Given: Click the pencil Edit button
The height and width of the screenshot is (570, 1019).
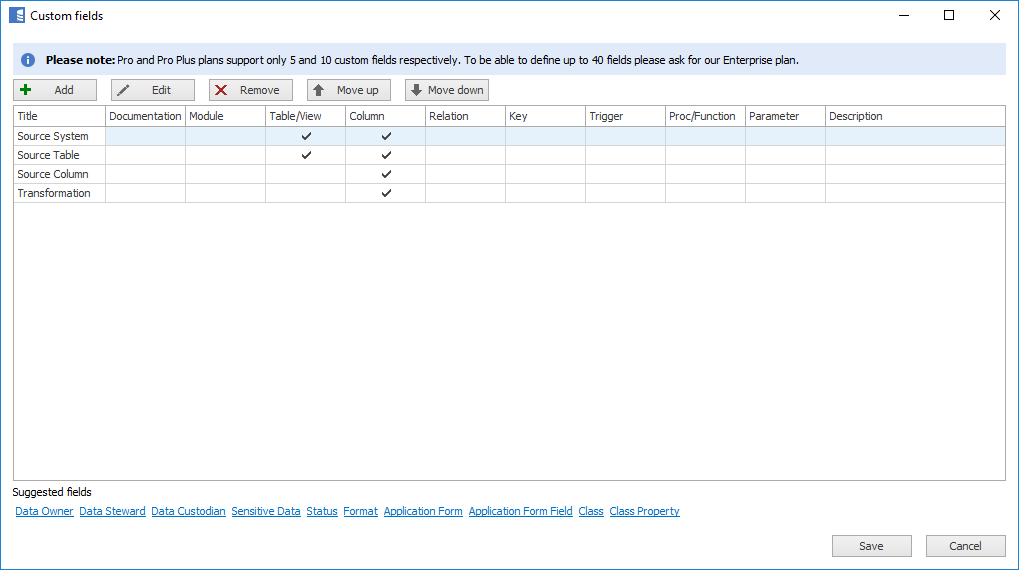Looking at the screenshot, I should tap(152, 90).
